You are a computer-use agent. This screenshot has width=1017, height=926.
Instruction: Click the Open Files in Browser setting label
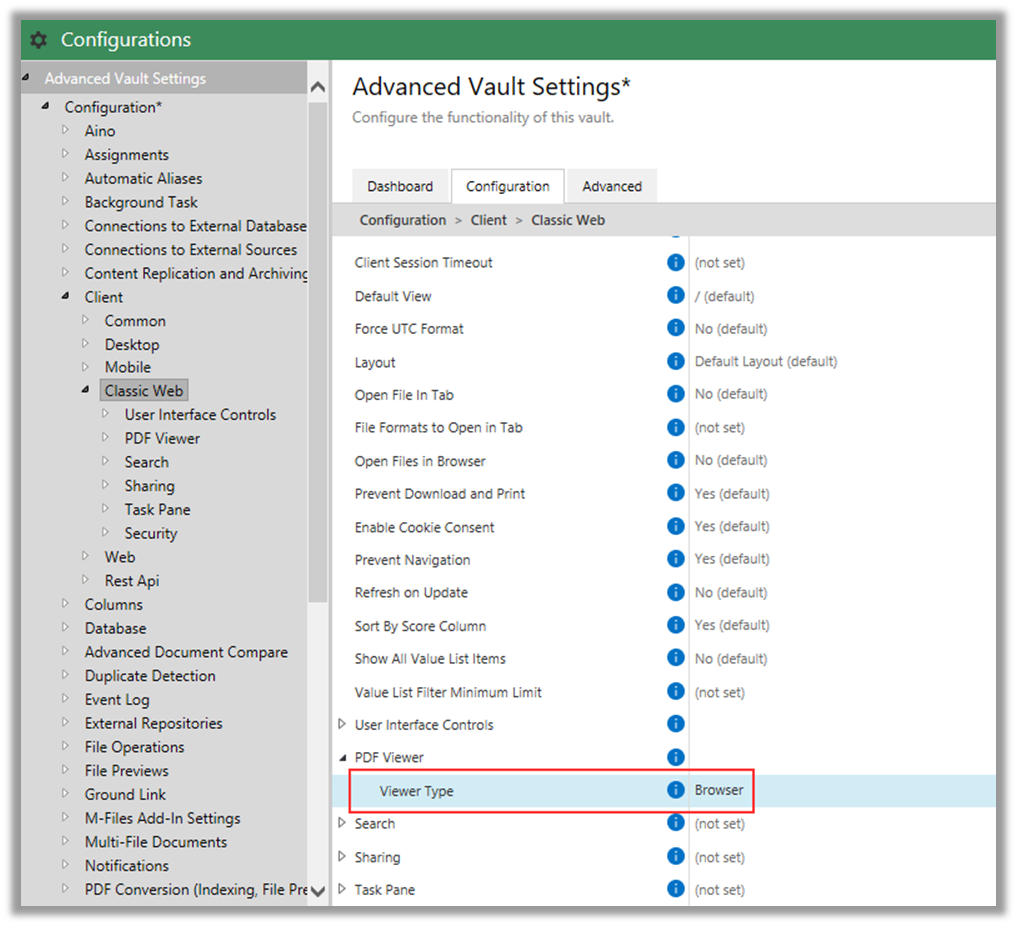(x=420, y=461)
